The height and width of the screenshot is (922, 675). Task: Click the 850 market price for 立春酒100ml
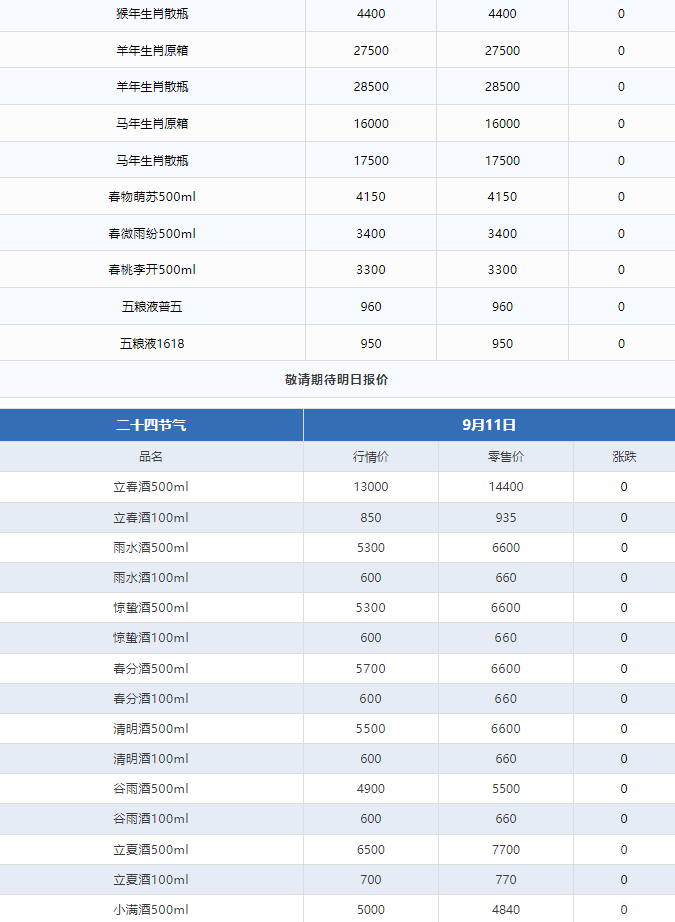[x=371, y=517]
